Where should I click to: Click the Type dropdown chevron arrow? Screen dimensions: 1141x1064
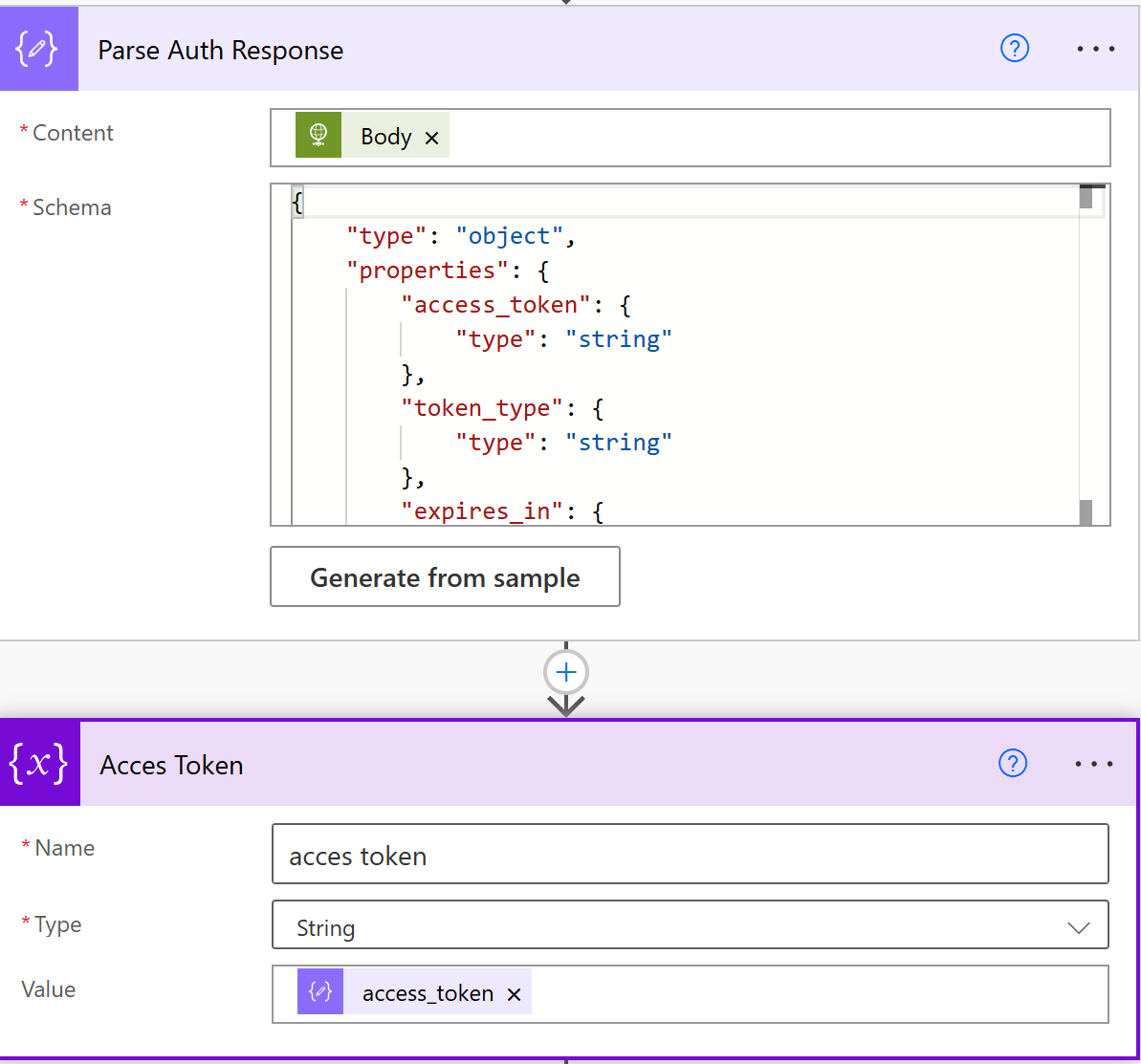coord(1078,928)
